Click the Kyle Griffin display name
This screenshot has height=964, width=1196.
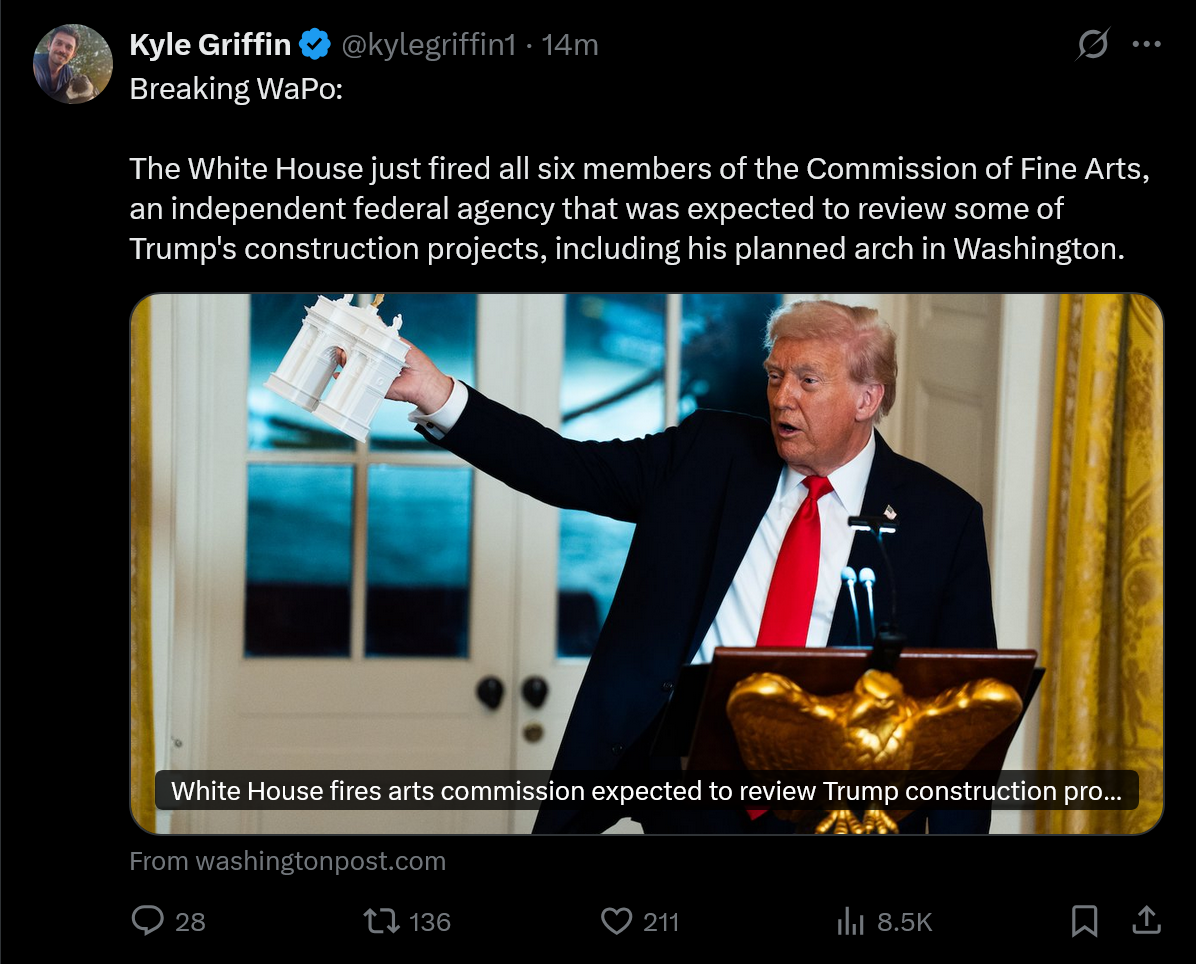coord(210,45)
